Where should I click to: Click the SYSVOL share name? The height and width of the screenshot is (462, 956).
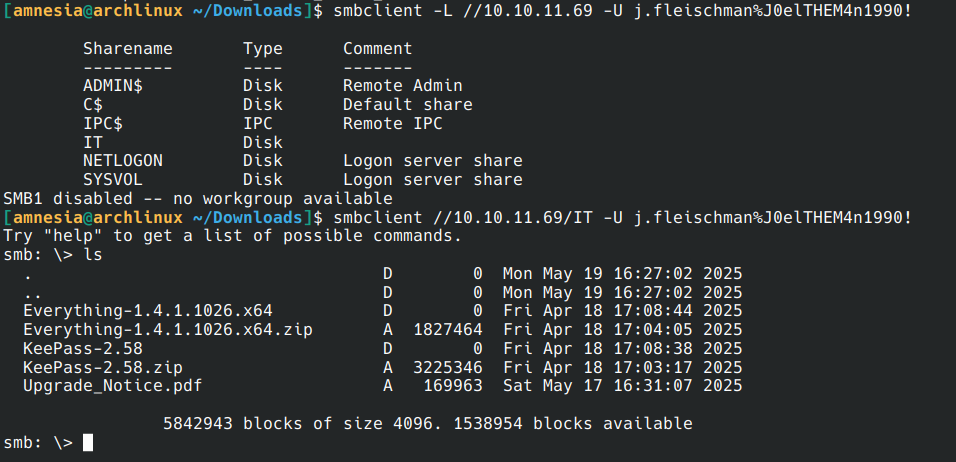[112, 180]
